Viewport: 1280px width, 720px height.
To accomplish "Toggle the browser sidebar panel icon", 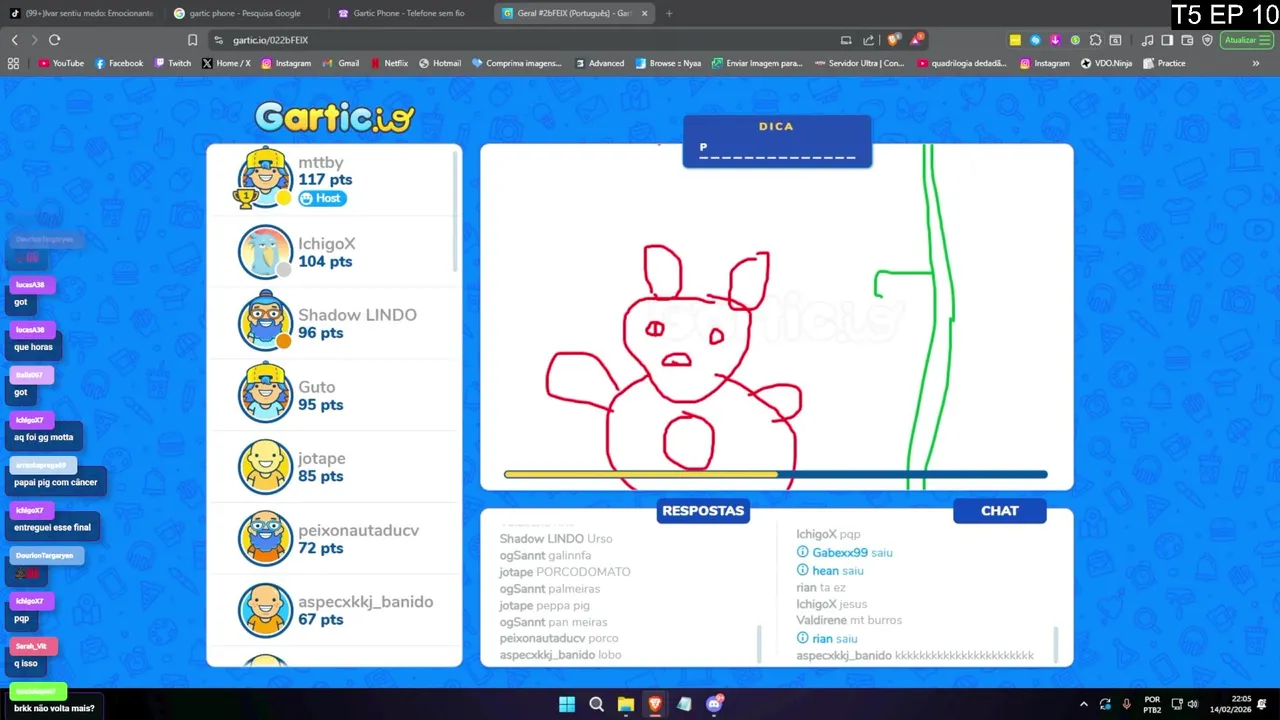I will coord(1167,40).
